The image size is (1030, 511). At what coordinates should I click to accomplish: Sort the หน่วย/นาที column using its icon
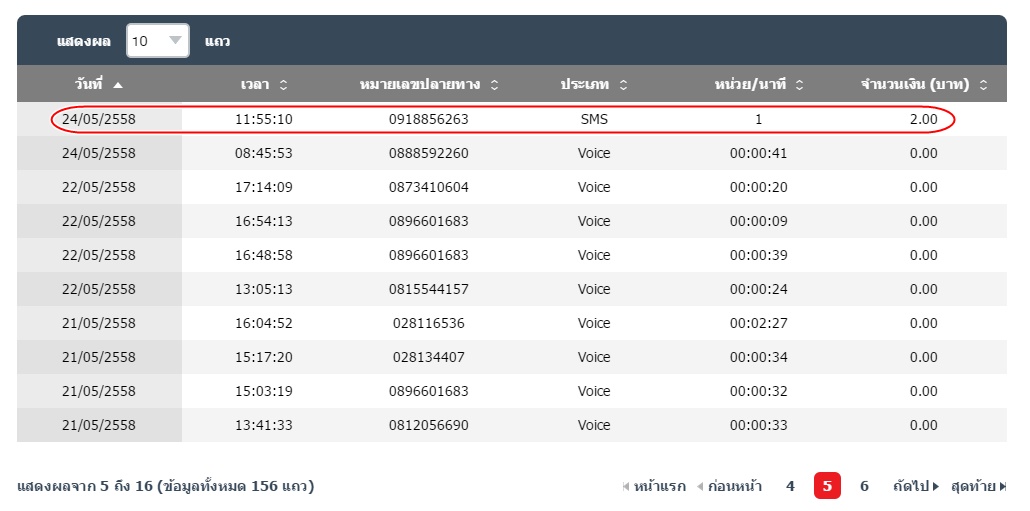point(799,85)
